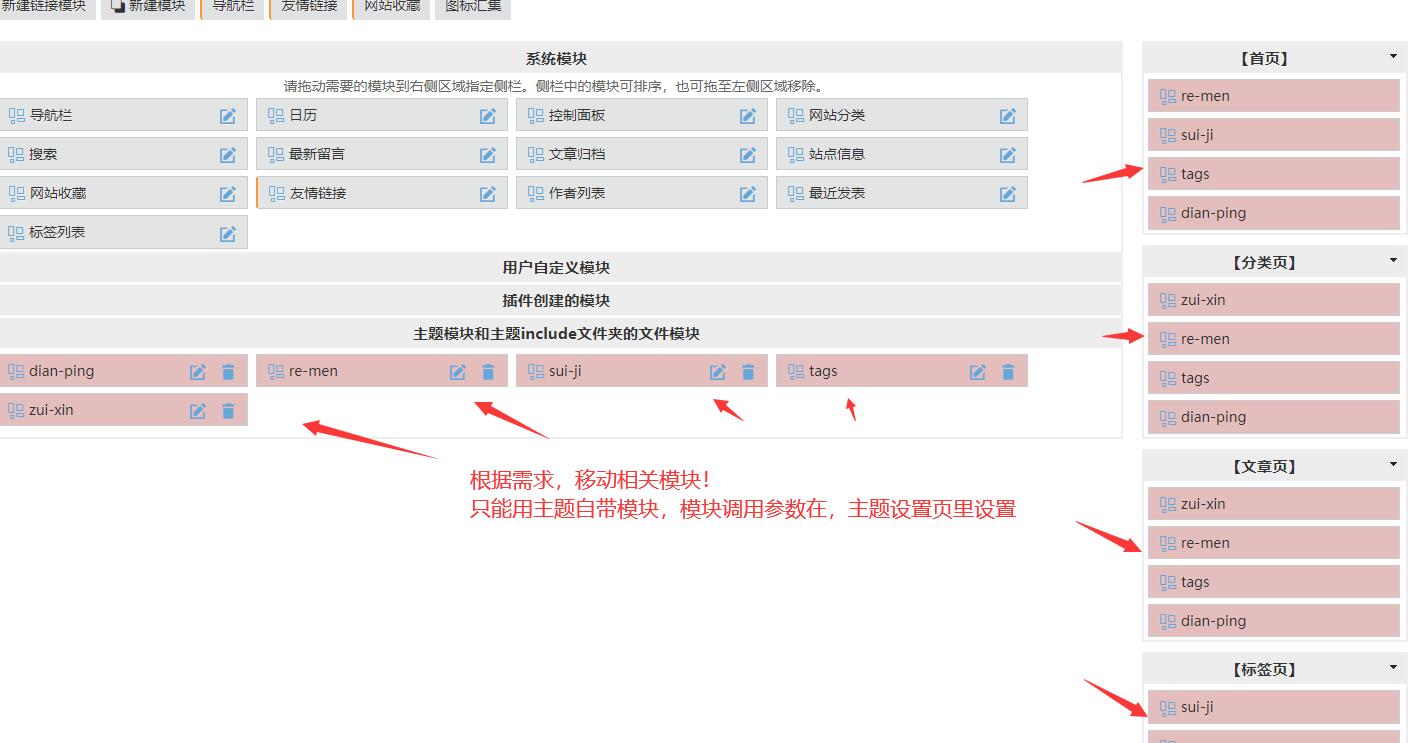The height and width of the screenshot is (743, 1411).
Task: Select re-men in the 【首页】 sidebar
Action: click(x=1274, y=96)
